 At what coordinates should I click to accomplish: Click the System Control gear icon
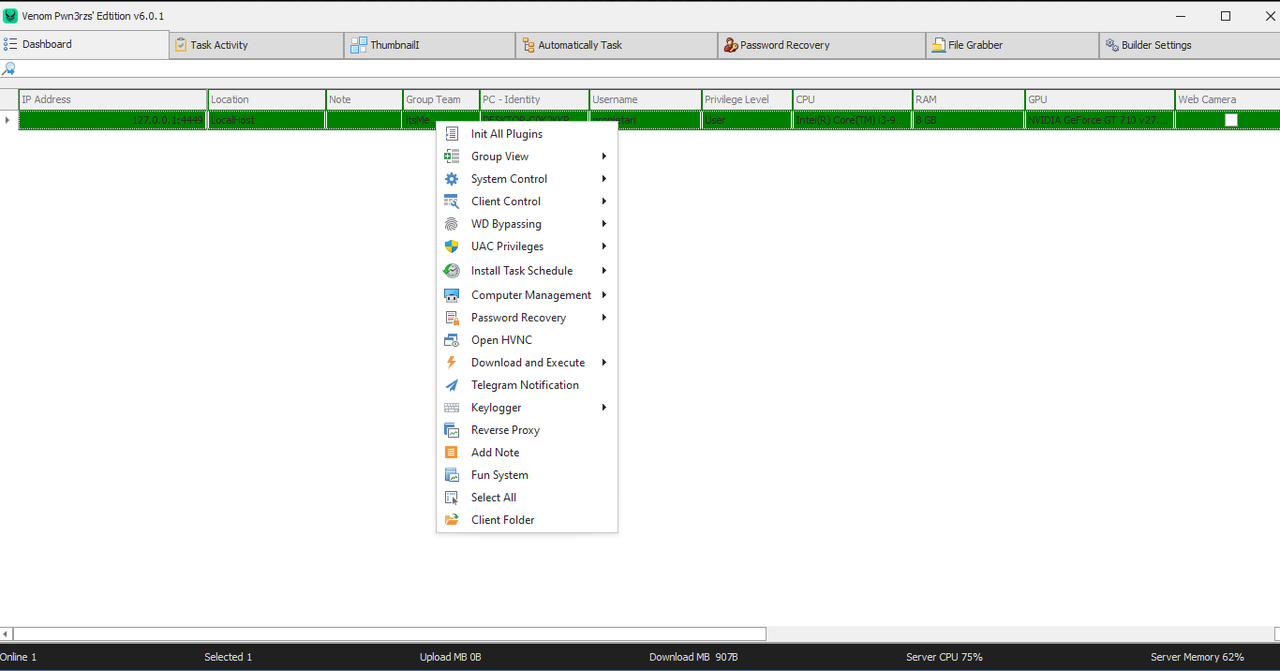(x=451, y=179)
